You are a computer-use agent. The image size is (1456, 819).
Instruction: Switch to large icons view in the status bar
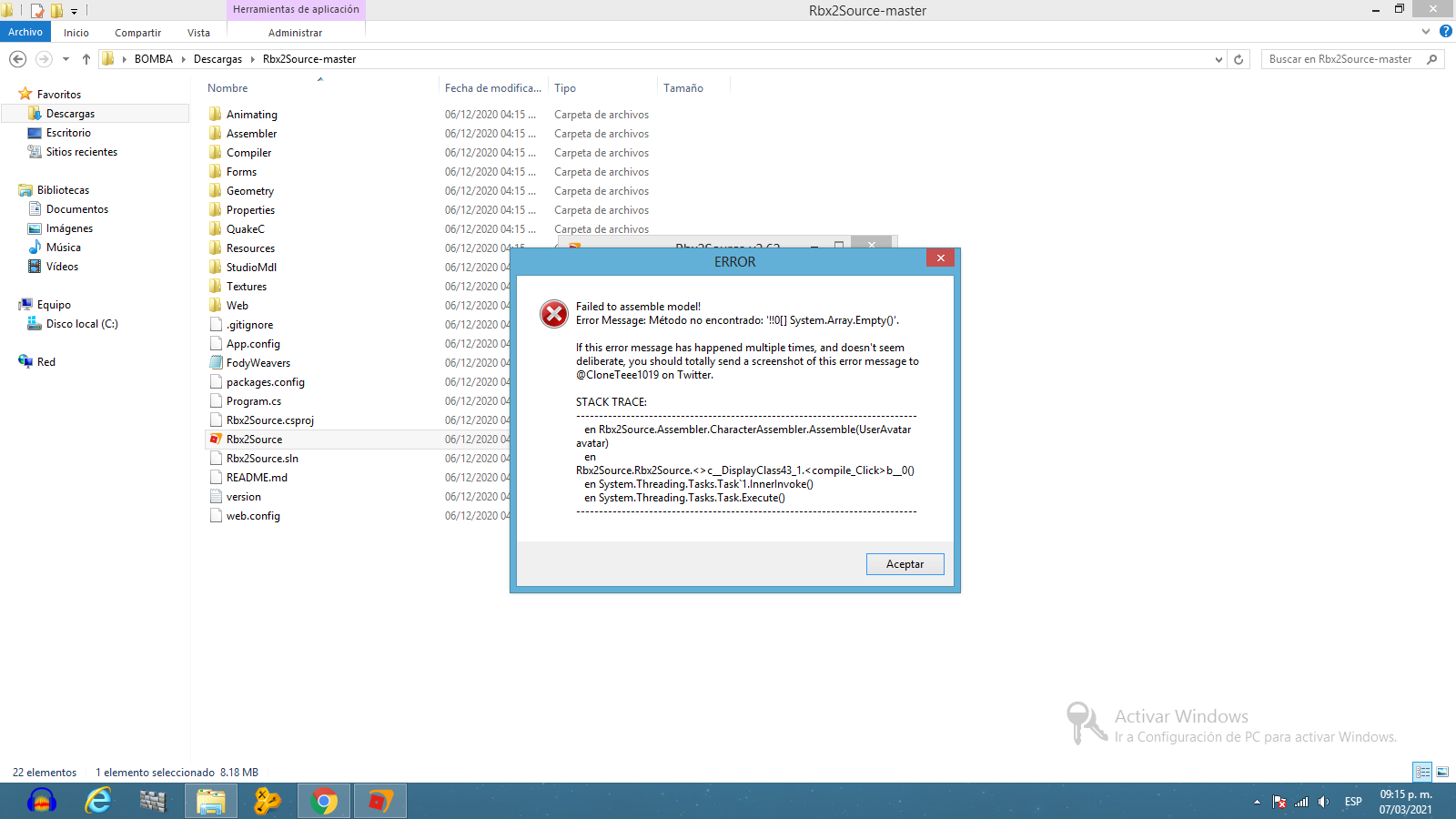(x=1442, y=772)
